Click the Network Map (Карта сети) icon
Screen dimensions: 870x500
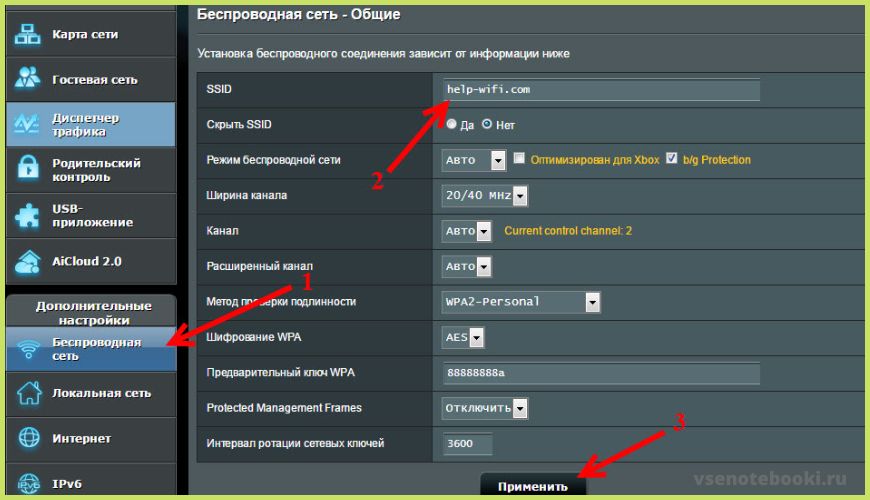[x=28, y=35]
